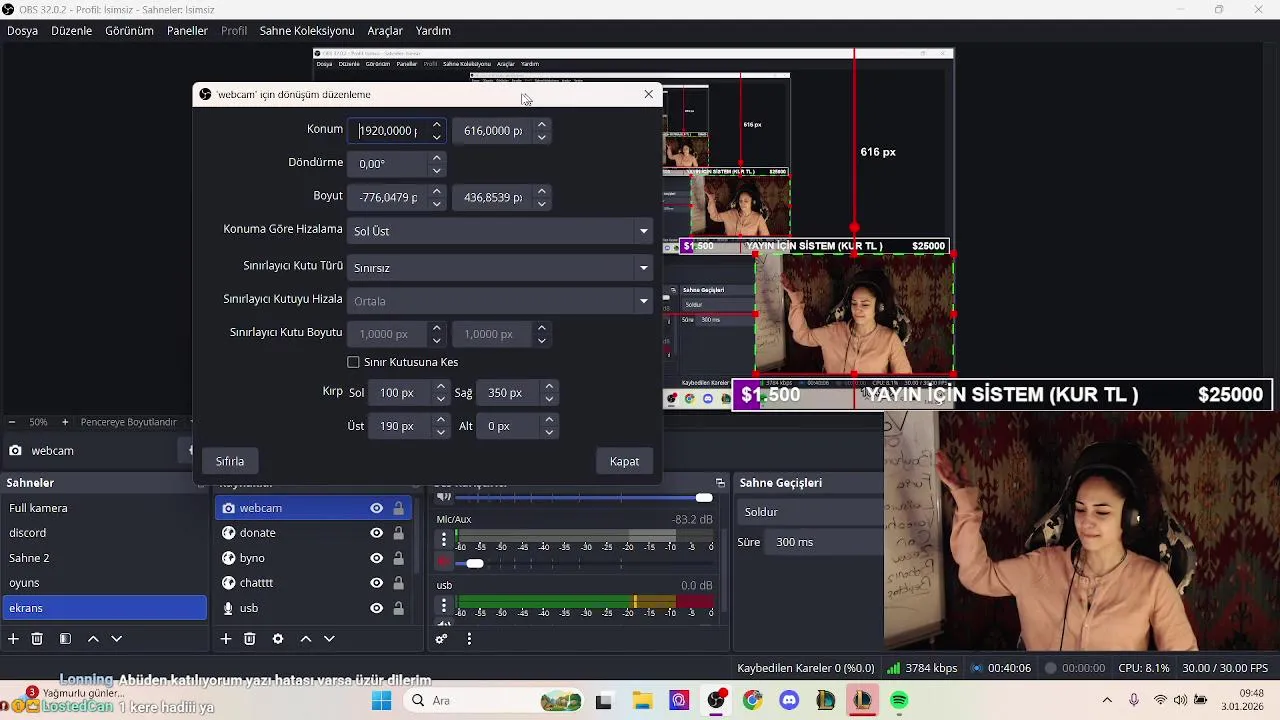Image resolution: width=1280 pixels, height=720 pixels.
Task: Open Sahne Koleksiyonu menu
Action: (307, 31)
